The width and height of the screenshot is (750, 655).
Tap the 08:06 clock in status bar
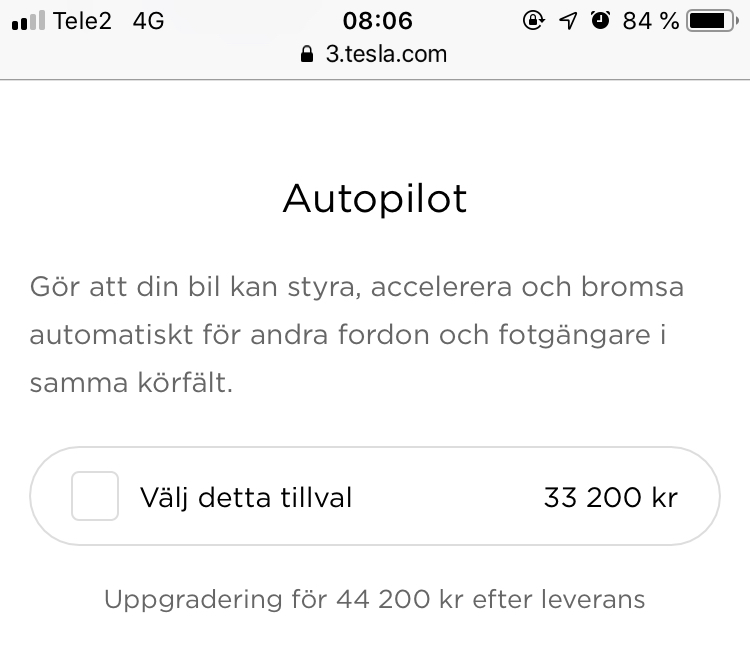(377, 21)
